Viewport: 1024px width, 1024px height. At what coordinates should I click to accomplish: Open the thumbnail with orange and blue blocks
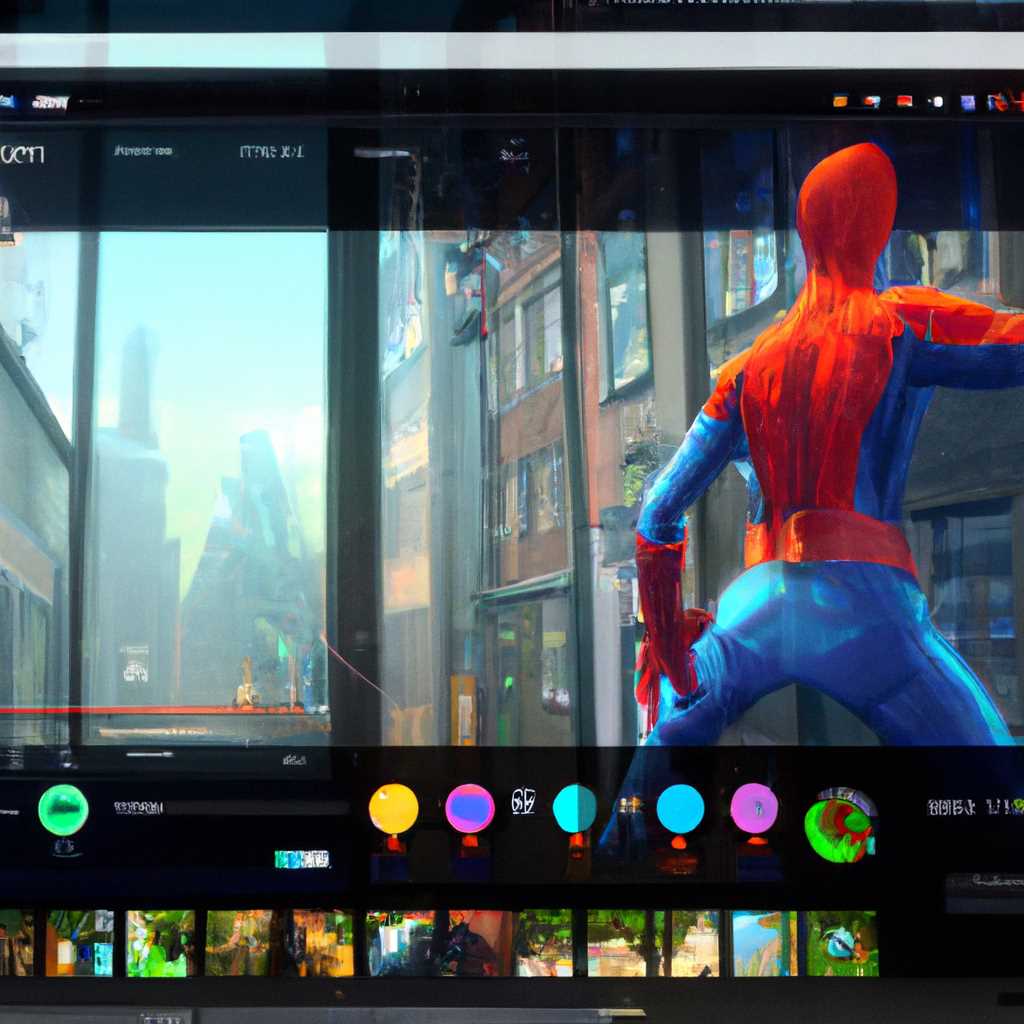click(x=79, y=943)
